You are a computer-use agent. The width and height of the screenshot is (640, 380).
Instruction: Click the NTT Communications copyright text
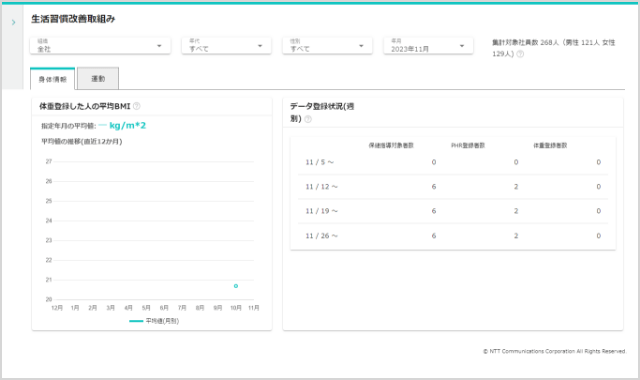tap(554, 351)
